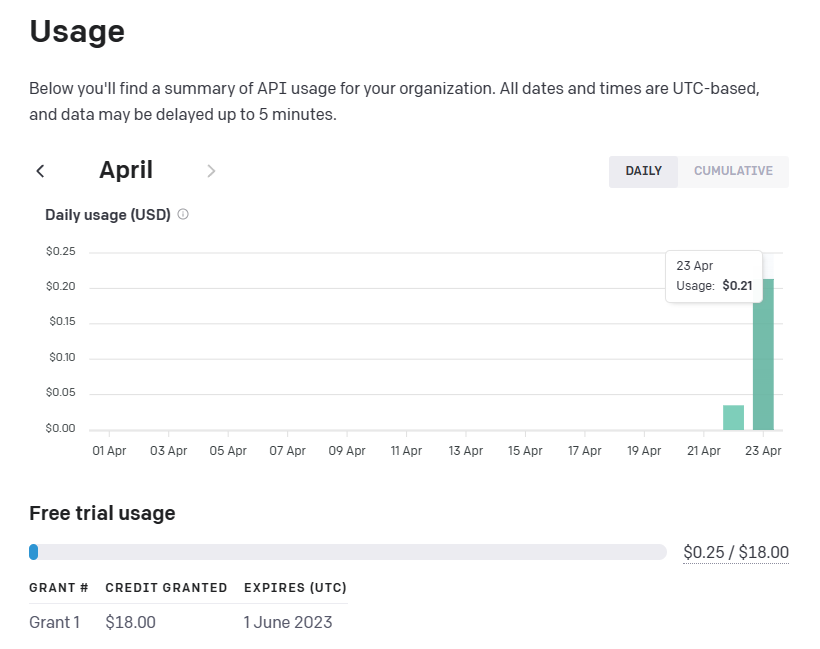Click the GRANT # column header
820x649 pixels.
59,587
